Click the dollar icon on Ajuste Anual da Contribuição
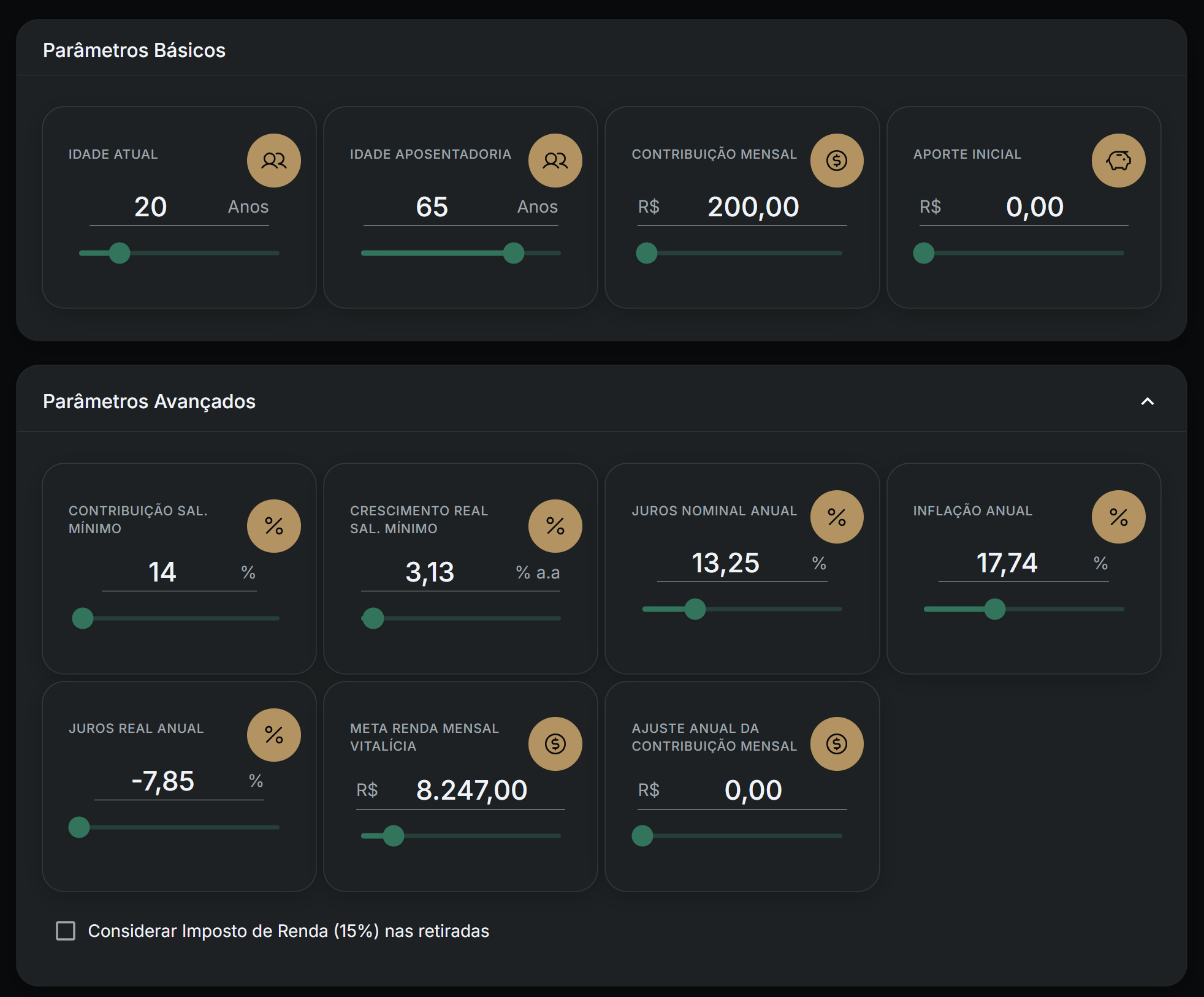The height and width of the screenshot is (997, 1204). tap(837, 743)
